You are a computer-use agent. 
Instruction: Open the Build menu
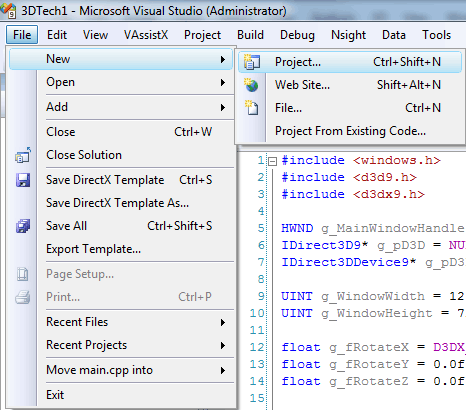pyautogui.click(x=250, y=35)
